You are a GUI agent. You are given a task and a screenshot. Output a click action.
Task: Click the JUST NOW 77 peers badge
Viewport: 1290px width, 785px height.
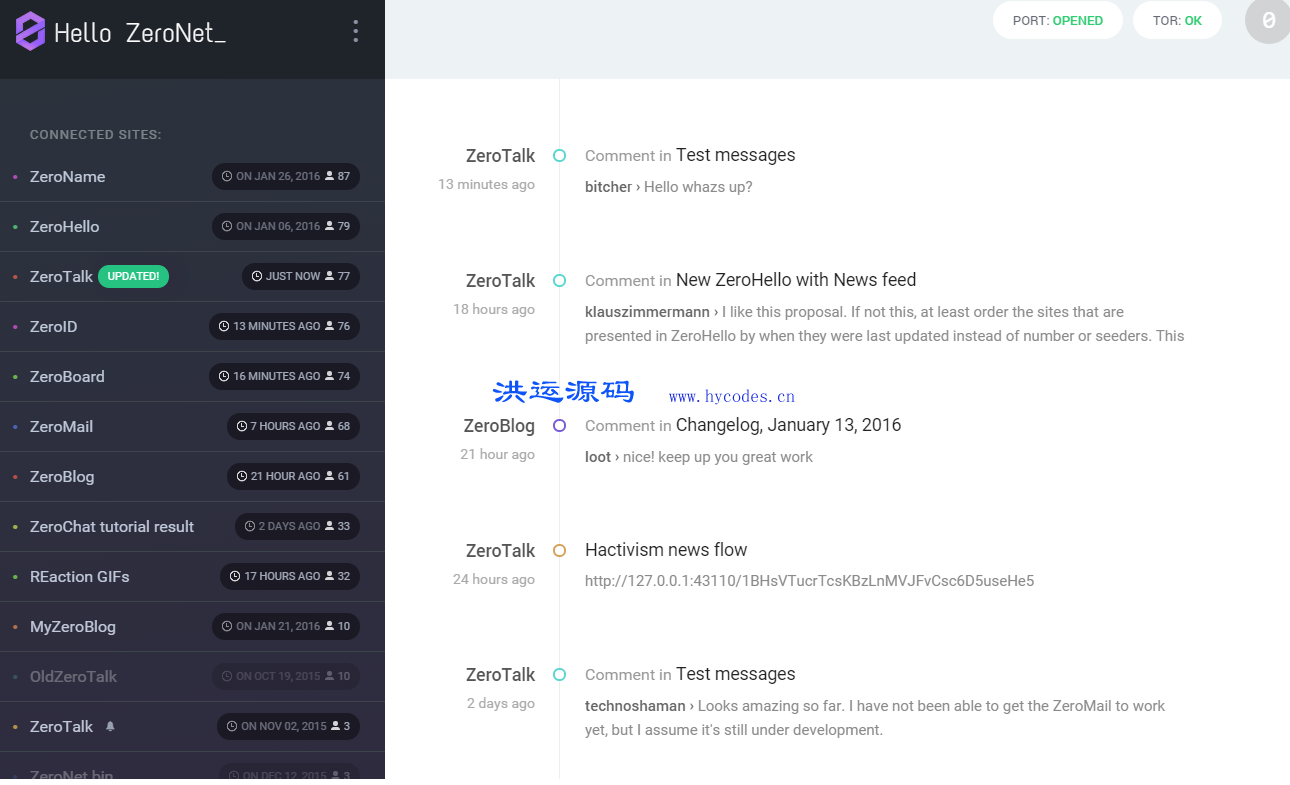(301, 277)
